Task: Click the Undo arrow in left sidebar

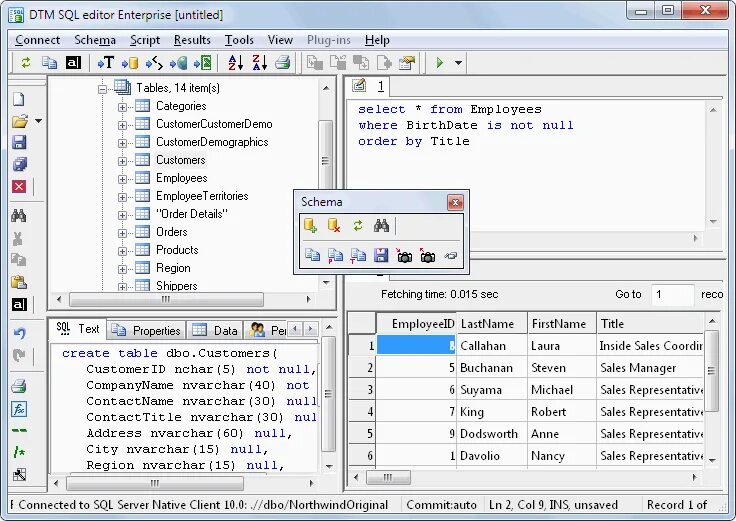Action: pos(19,333)
